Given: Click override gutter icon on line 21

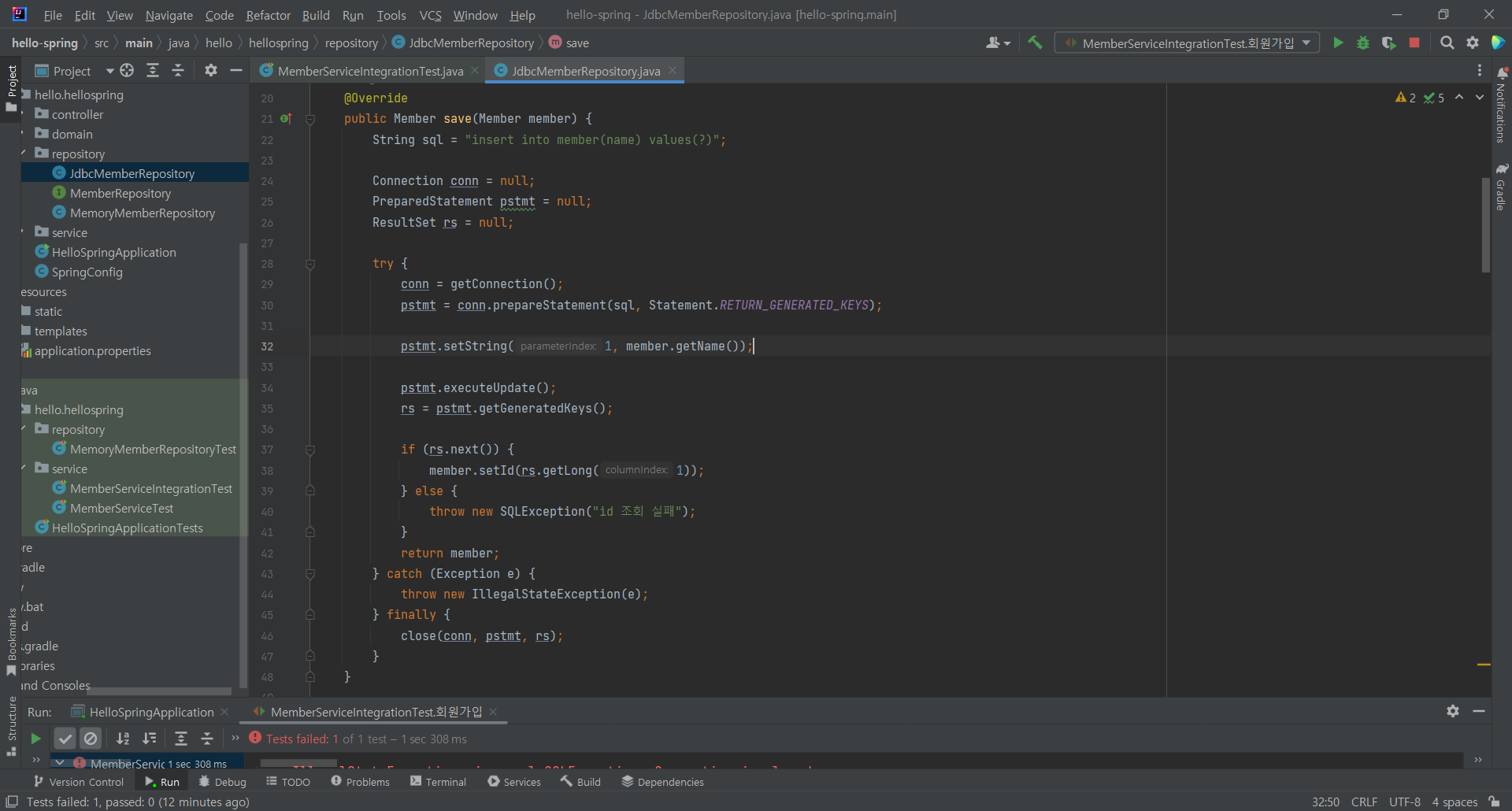Looking at the screenshot, I should click(x=286, y=119).
